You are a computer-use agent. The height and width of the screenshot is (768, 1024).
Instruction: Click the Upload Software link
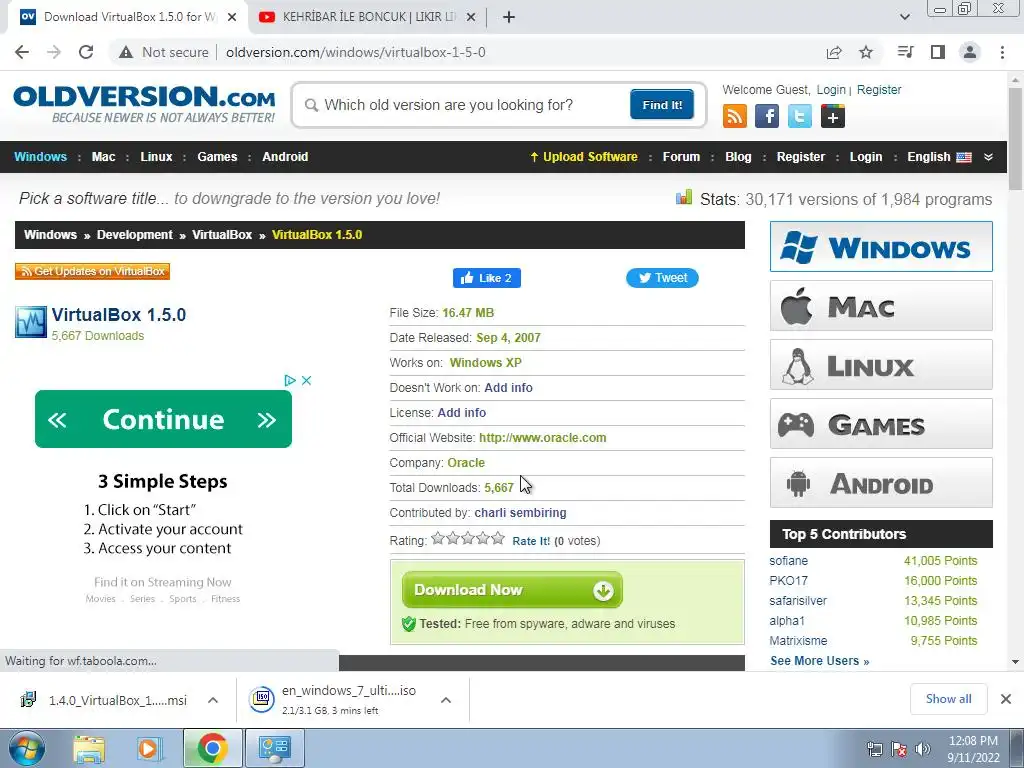(584, 157)
